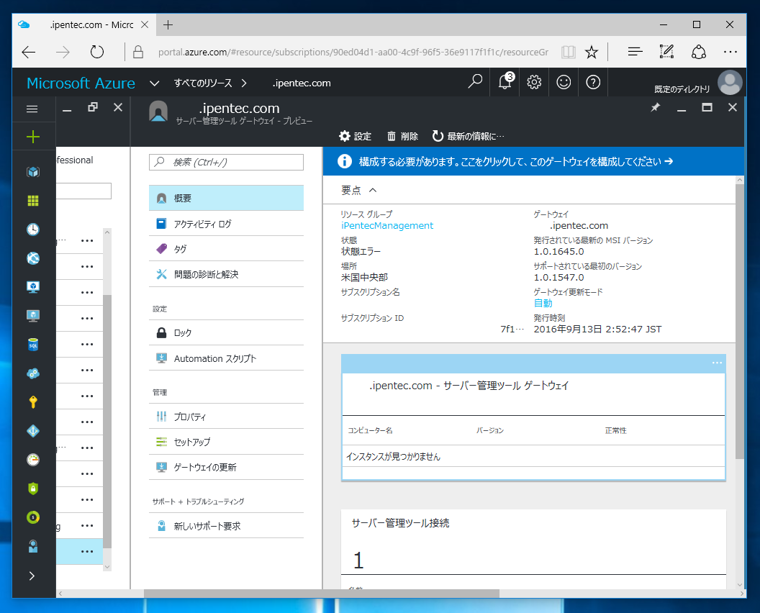Open the yellow key Subscriptions icon
This screenshot has width=760, height=613.
coord(33,402)
